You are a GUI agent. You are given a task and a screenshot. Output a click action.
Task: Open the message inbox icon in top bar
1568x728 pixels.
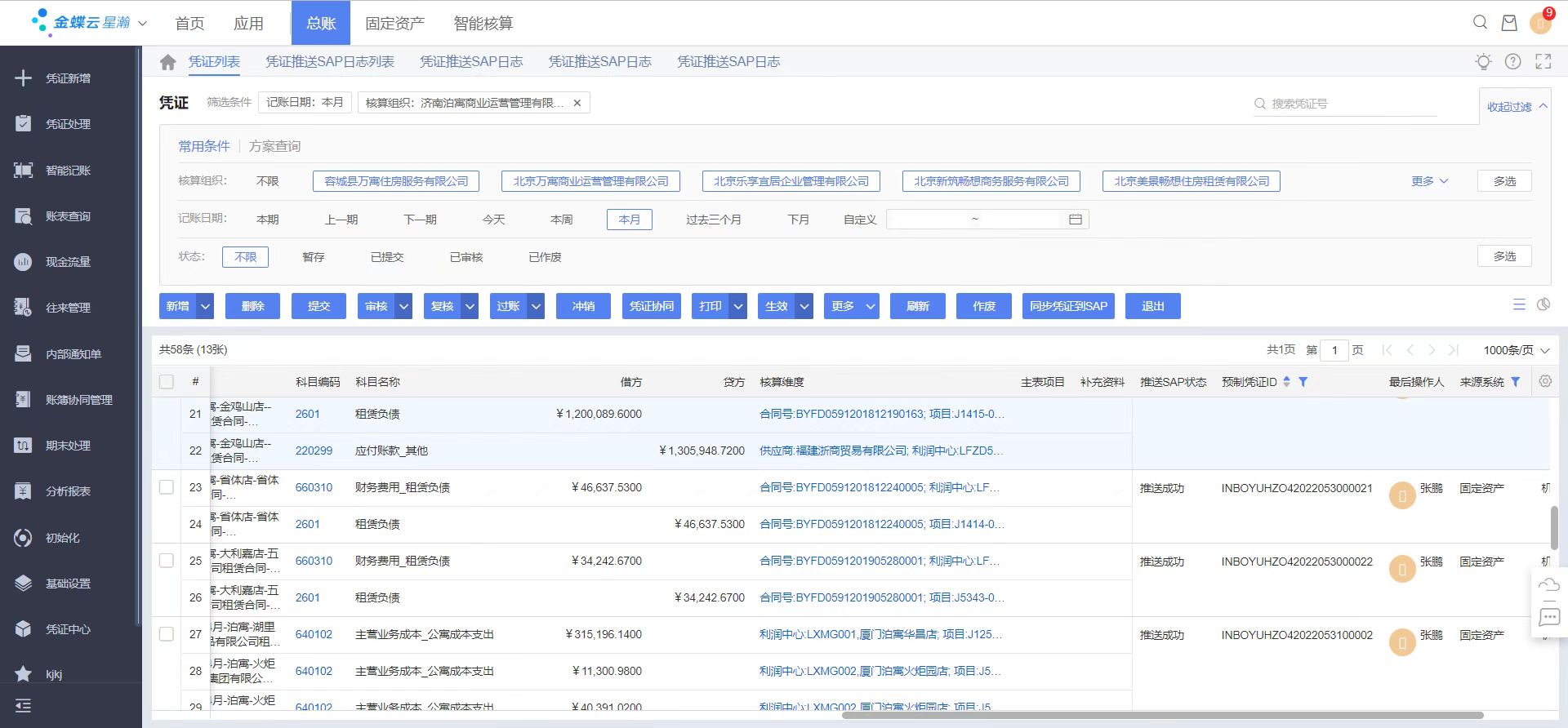point(1509,23)
